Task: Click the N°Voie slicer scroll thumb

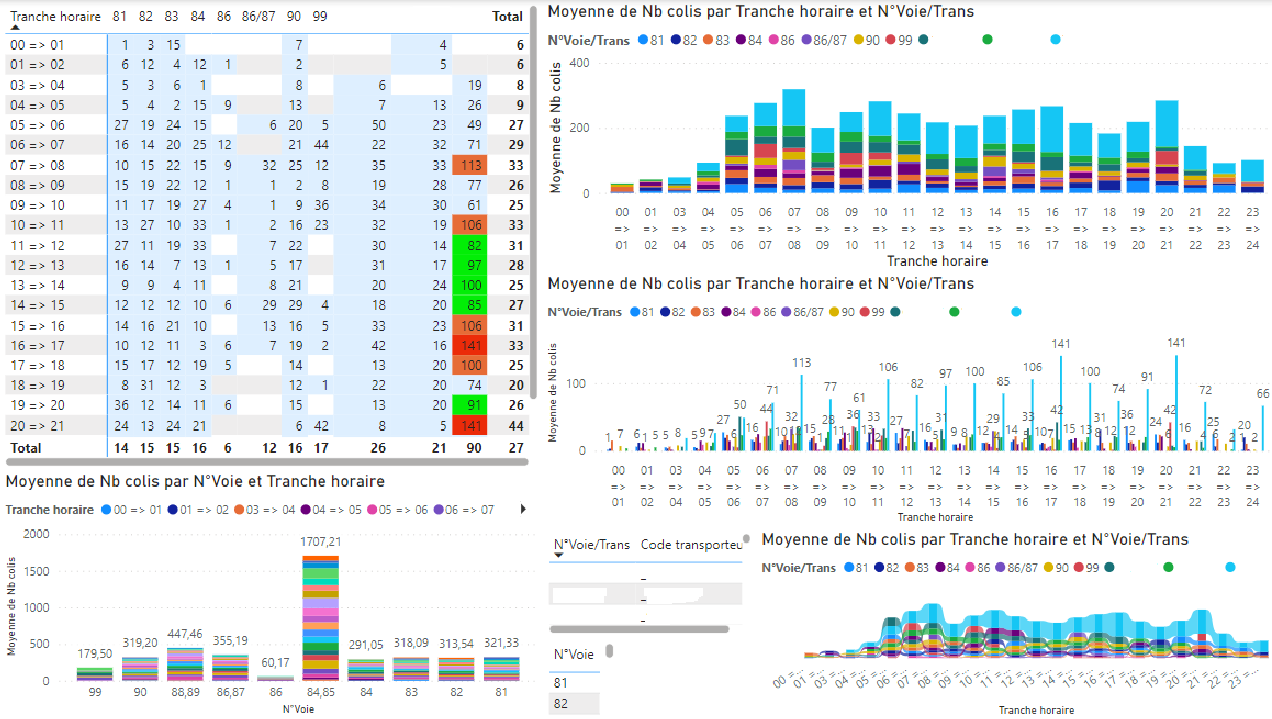Action: (x=609, y=652)
